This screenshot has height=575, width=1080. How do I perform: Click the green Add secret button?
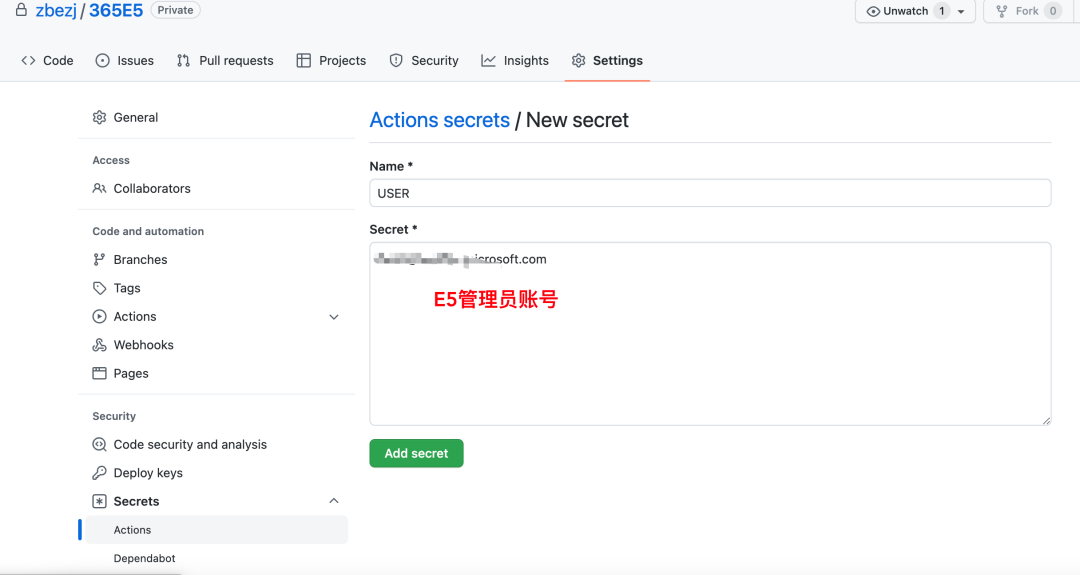click(x=416, y=453)
